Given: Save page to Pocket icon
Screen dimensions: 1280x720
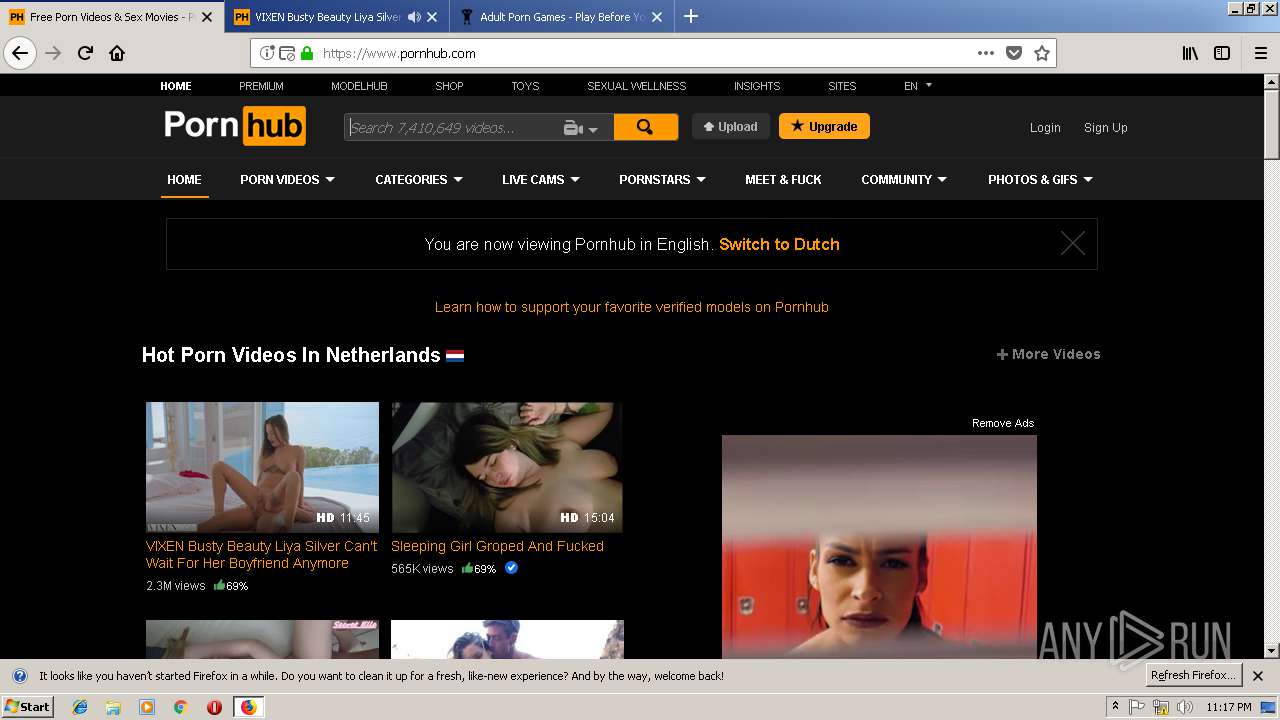Looking at the screenshot, I should (x=1014, y=53).
